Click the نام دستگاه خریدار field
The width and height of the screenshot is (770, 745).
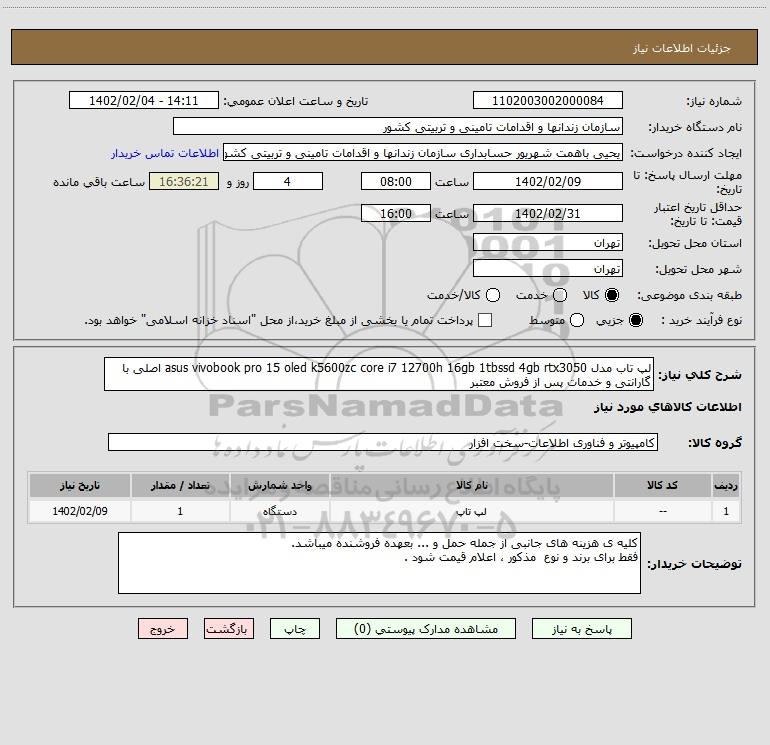[398, 127]
